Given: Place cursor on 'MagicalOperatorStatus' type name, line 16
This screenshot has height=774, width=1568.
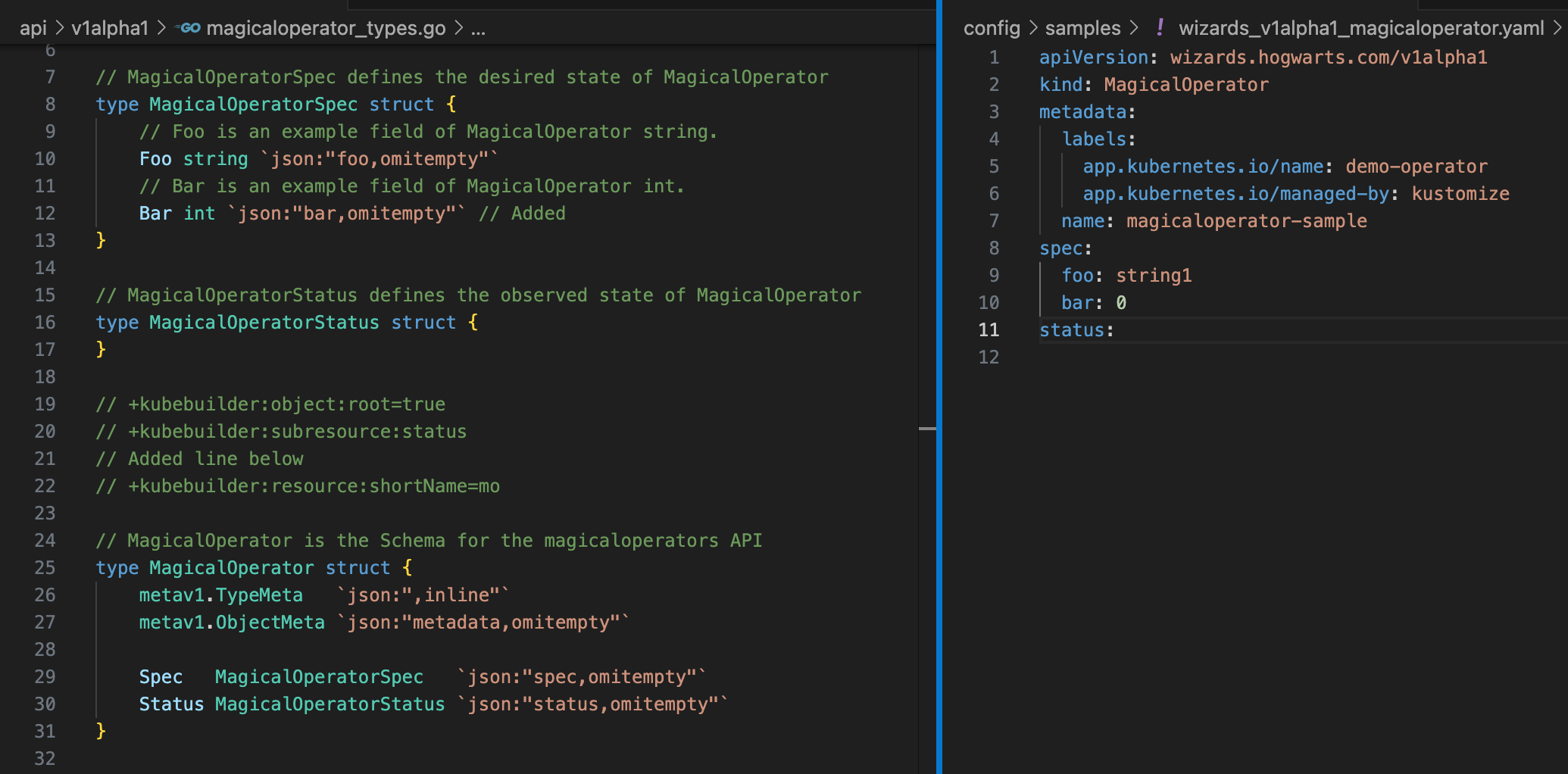Looking at the screenshot, I should (x=264, y=323).
